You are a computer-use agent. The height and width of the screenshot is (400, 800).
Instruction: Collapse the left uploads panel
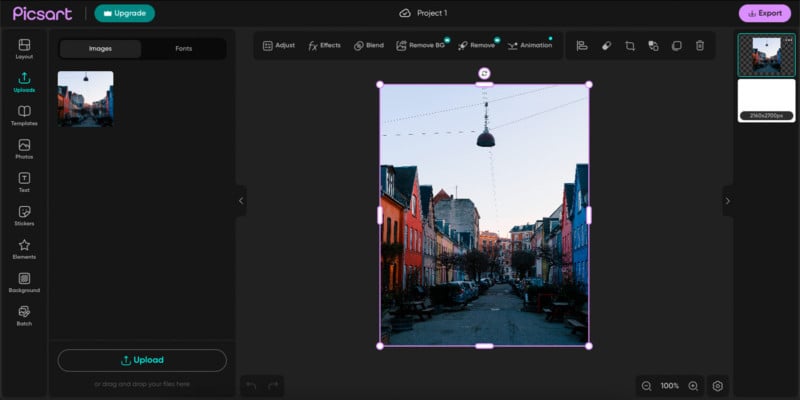click(241, 201)
